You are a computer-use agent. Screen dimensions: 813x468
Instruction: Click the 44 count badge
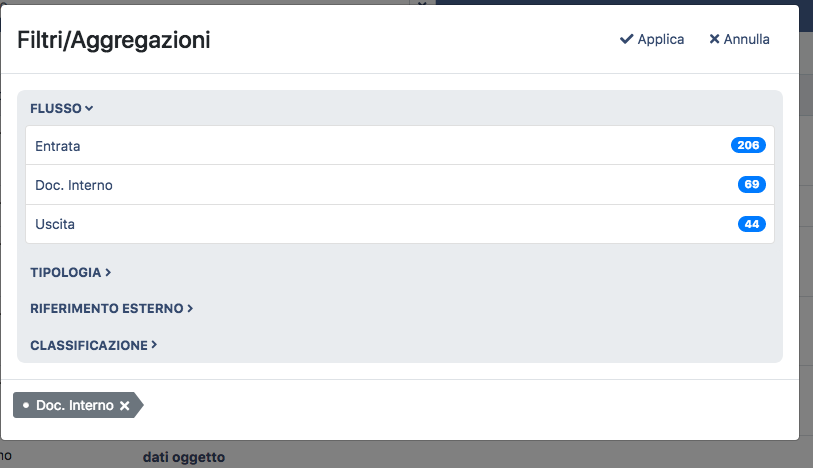(x=751, y=224)
